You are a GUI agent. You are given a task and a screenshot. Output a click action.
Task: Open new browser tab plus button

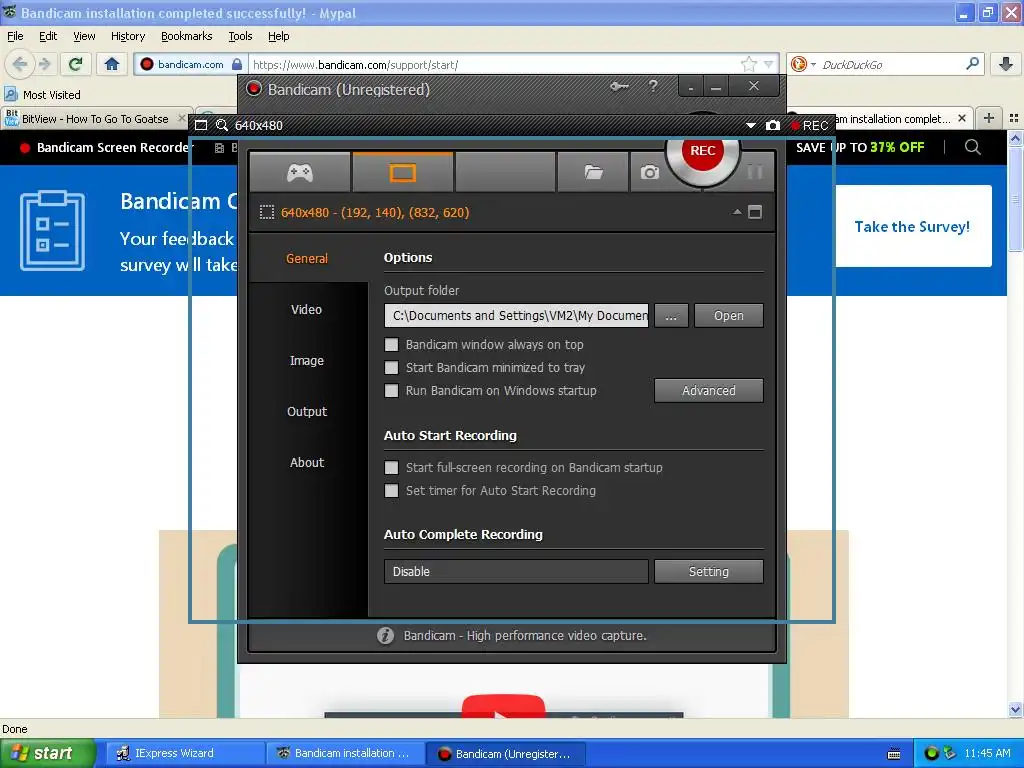click(x=989, y=118)
